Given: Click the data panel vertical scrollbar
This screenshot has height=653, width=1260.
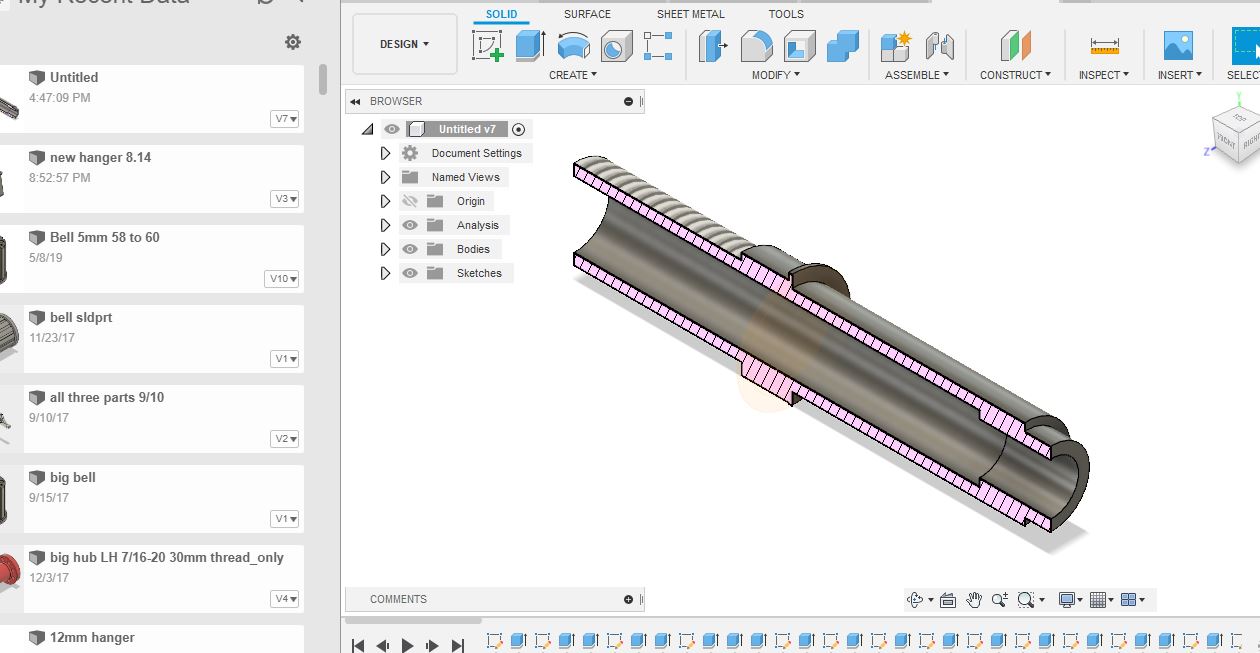Looking at the screenshot, I should pyautogui.click(x=323, y=78).
